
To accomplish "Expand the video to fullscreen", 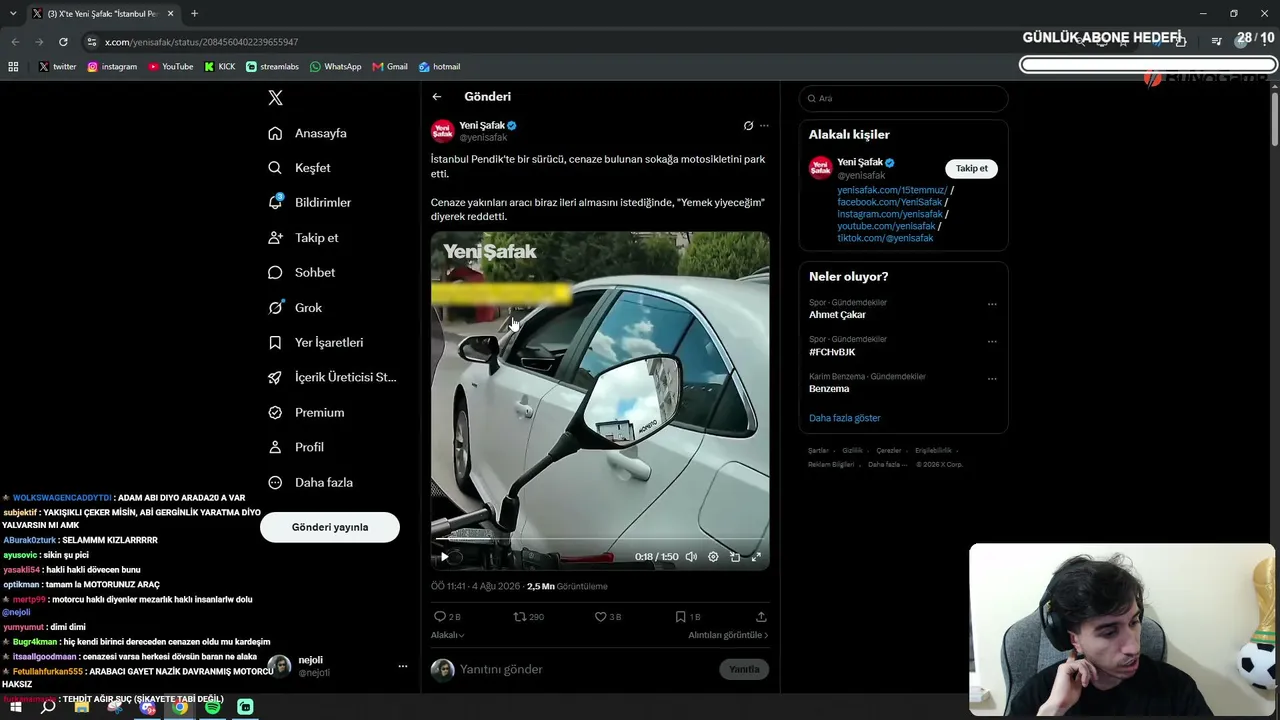I will click(756, 557).
